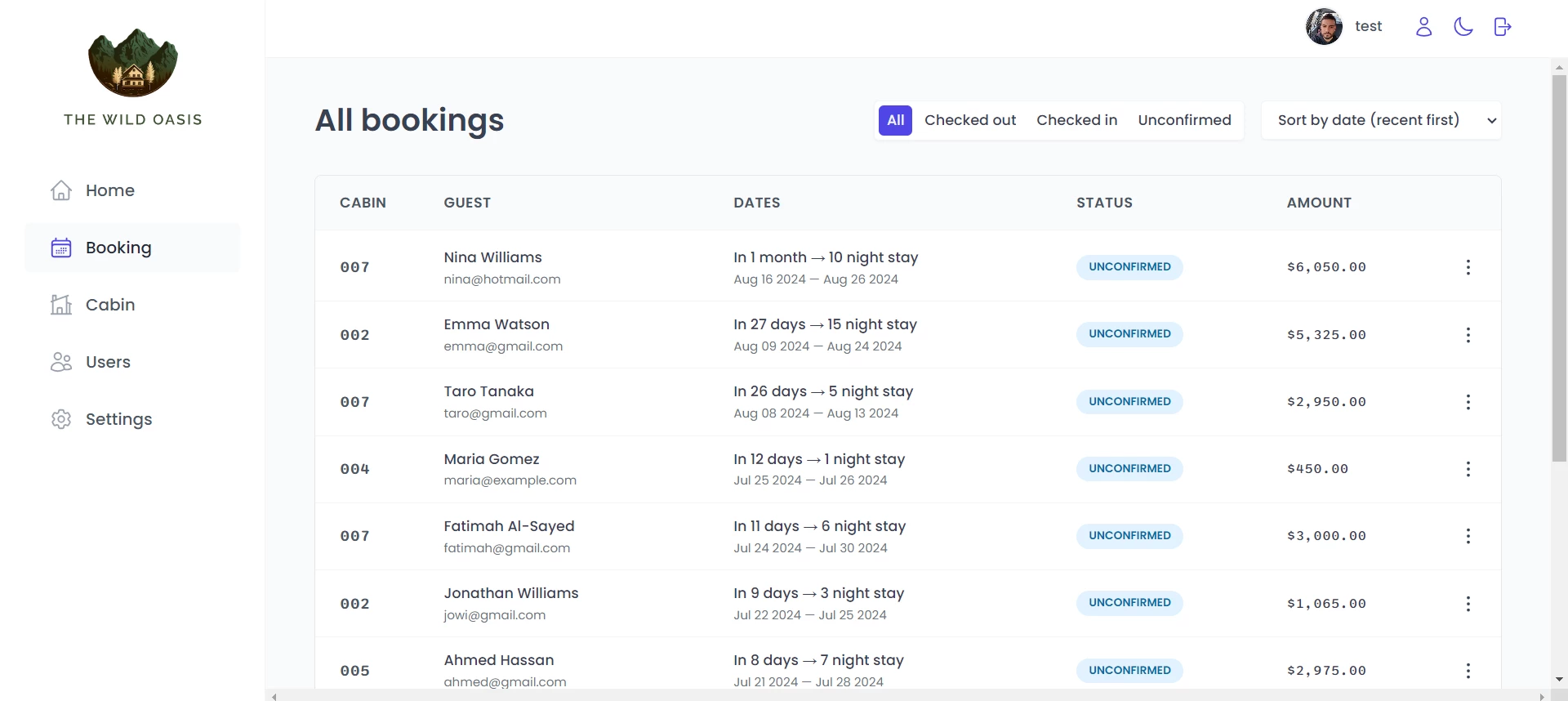Click the logout icon in header
This screenshot has height=701, width=1568.
coord(1502,27)
